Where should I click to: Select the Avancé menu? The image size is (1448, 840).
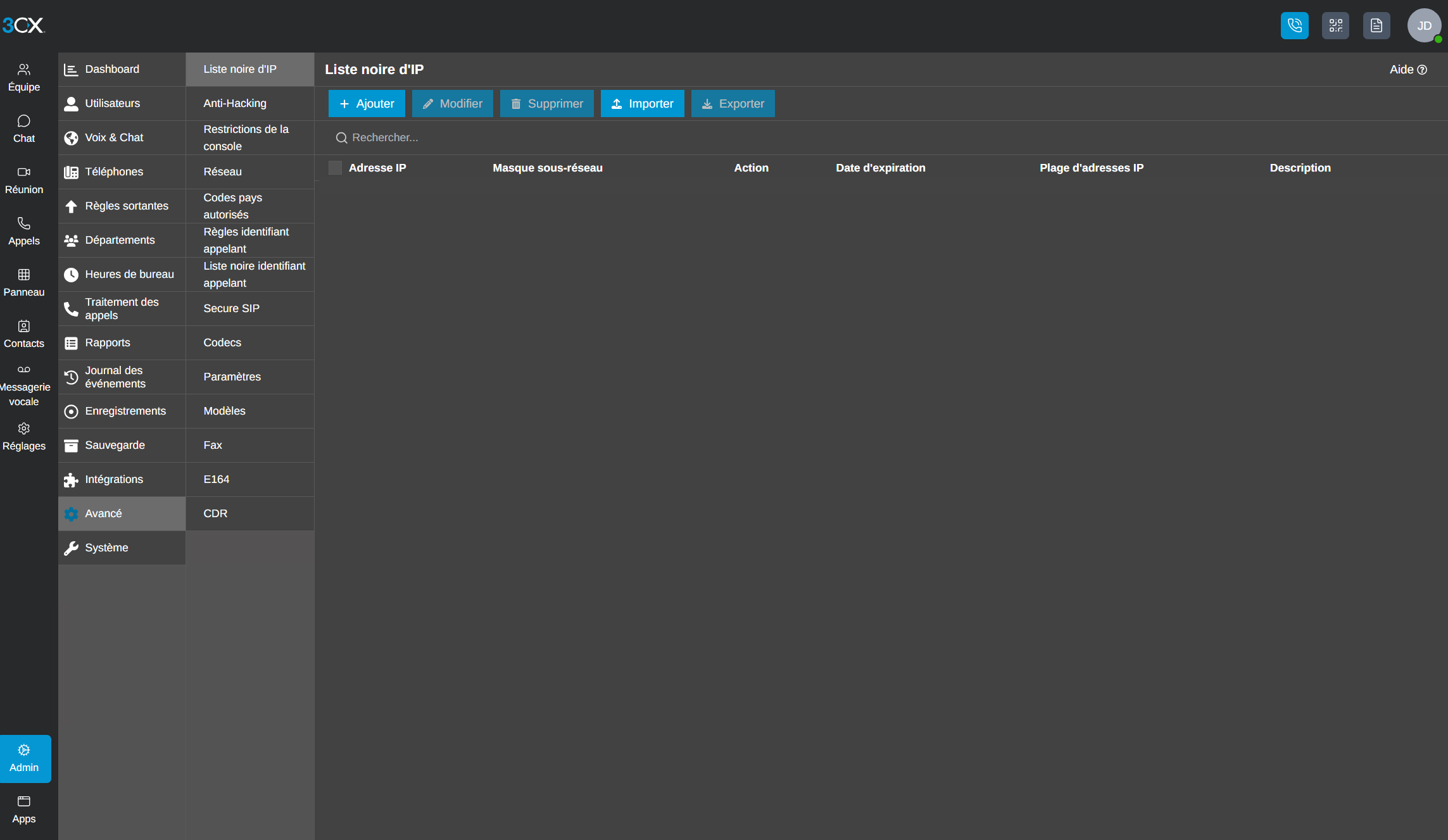122,514
